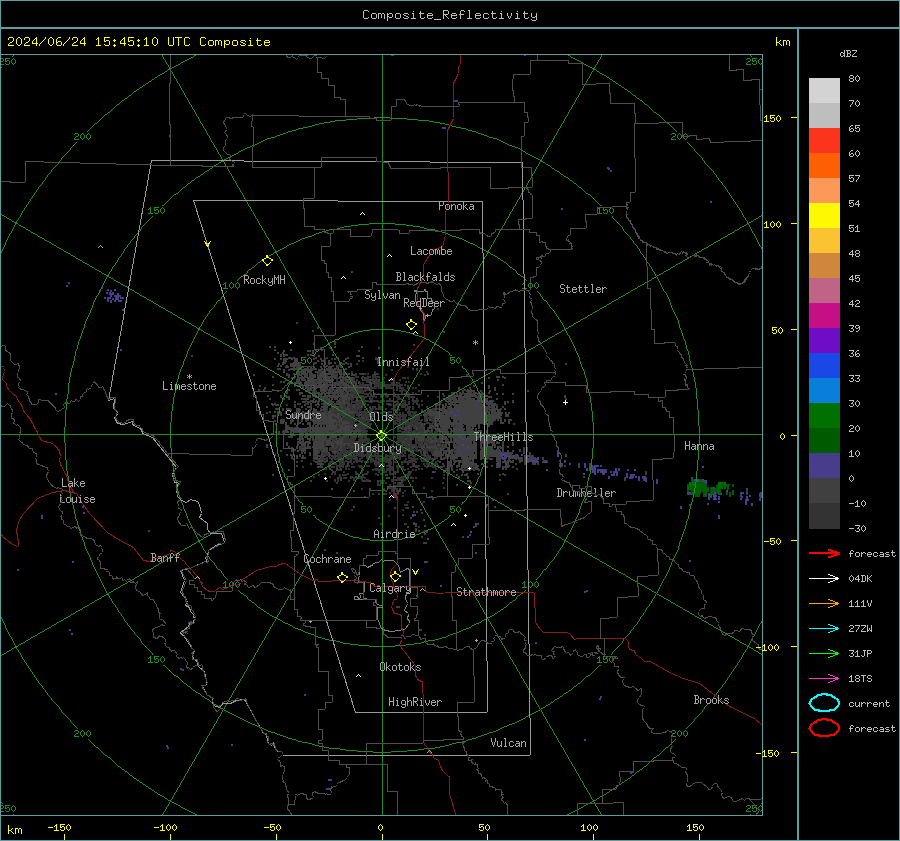Select the yellow 54 dBZ color swatch

coord(824,215)
